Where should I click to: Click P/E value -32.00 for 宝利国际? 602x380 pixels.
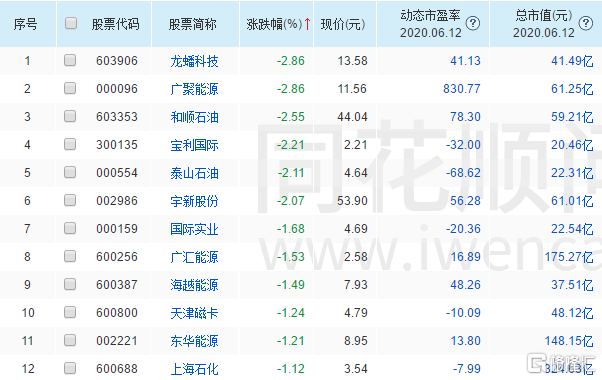point(463,145)
